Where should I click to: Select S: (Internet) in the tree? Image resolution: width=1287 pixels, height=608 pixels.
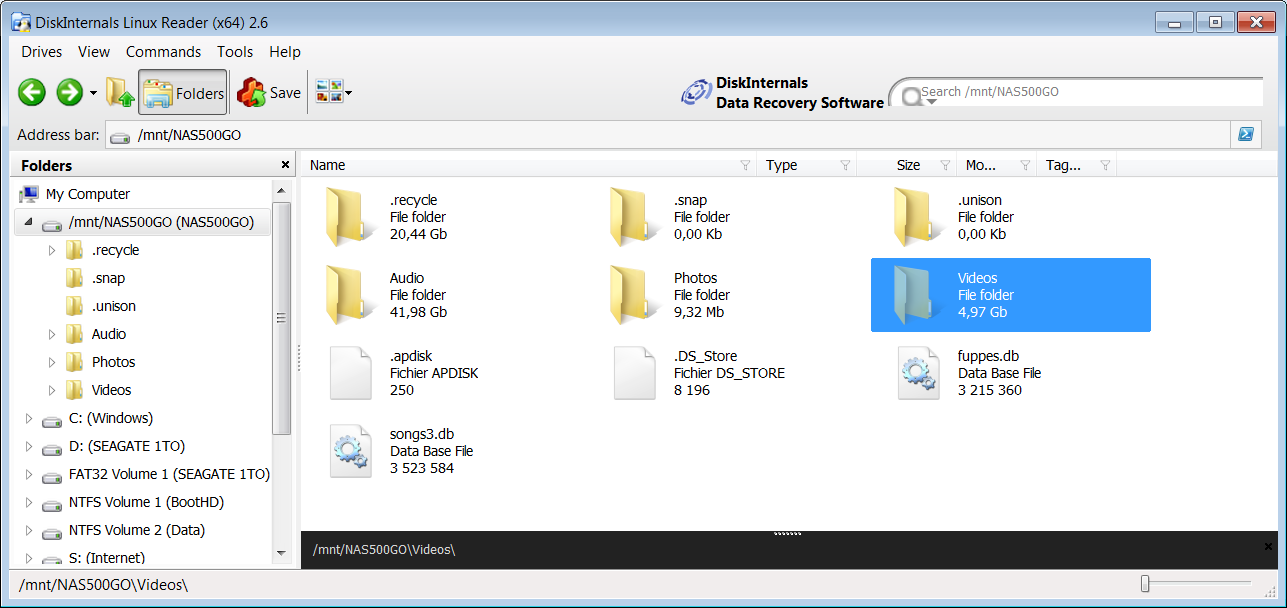107,558
